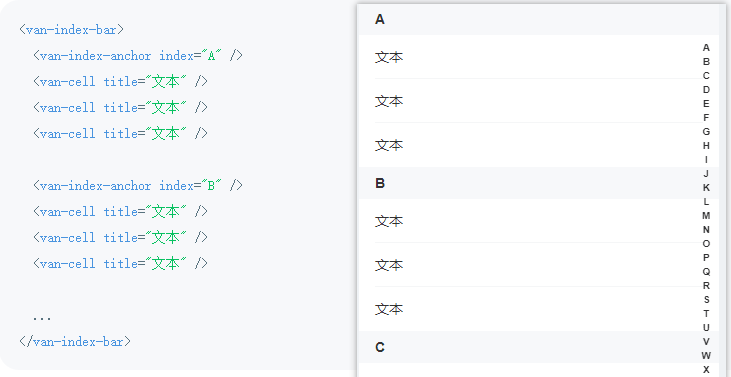The width and height of the screenshot is (731, 377).
Task: Click van-index-anchor index="B" code line
Action: pyautogui.click(x=138, y=185)
